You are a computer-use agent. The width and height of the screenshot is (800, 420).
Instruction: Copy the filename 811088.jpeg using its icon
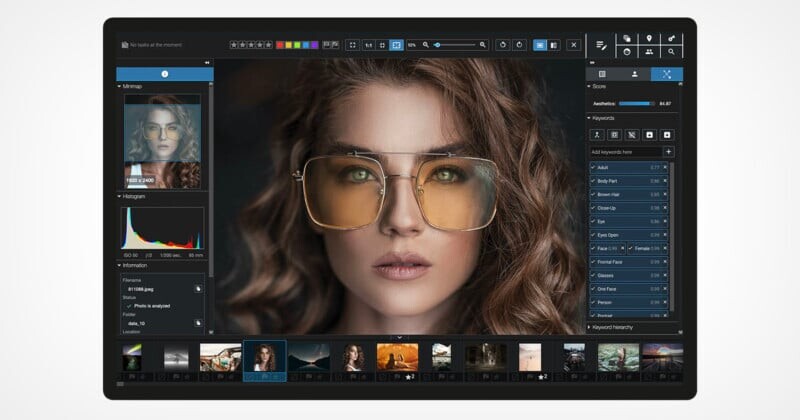tap(198, 288)
